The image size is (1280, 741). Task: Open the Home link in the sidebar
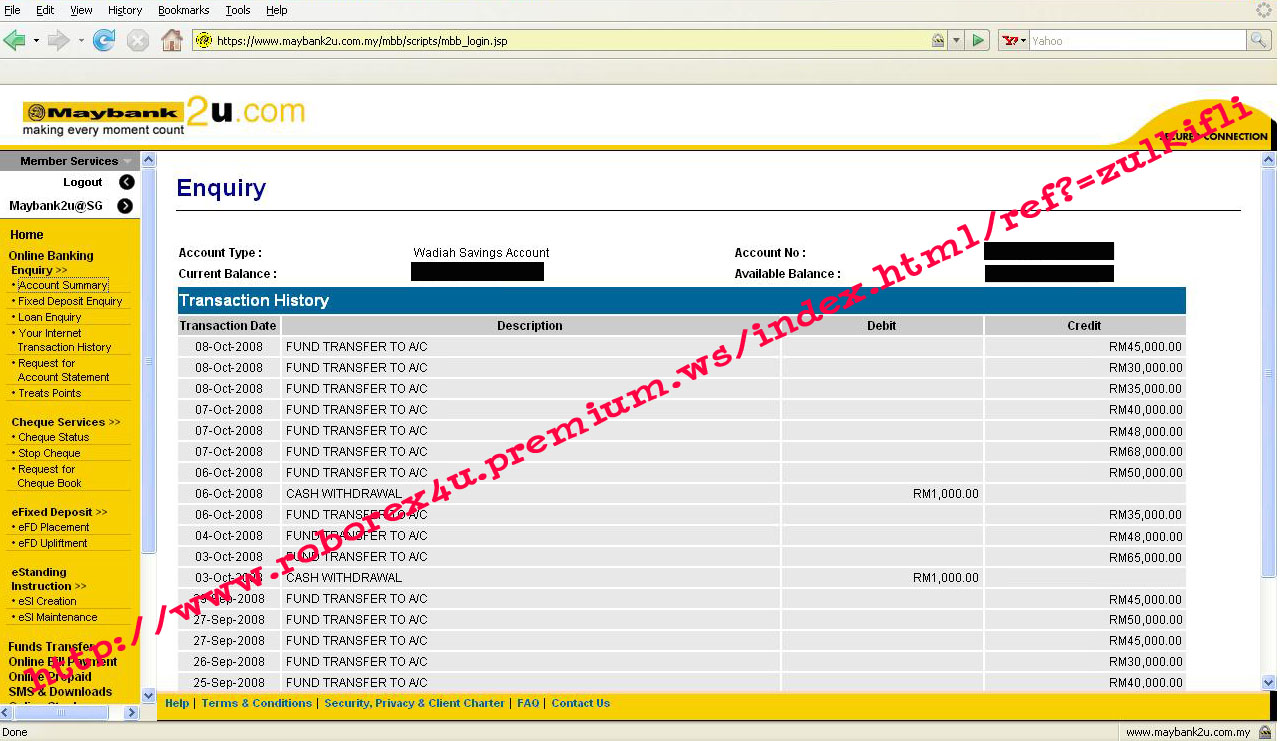pos(27,235)
